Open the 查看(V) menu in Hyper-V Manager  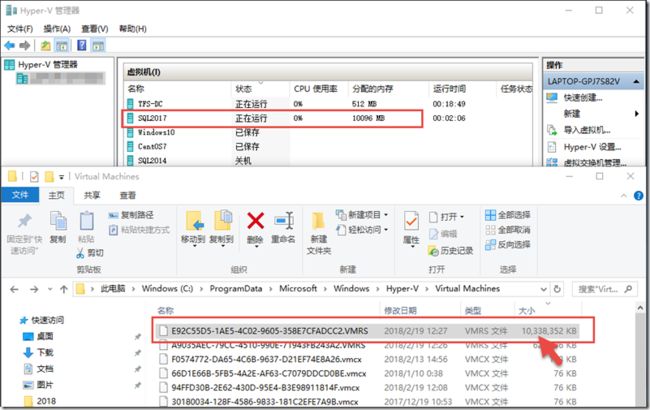[95, 29]
